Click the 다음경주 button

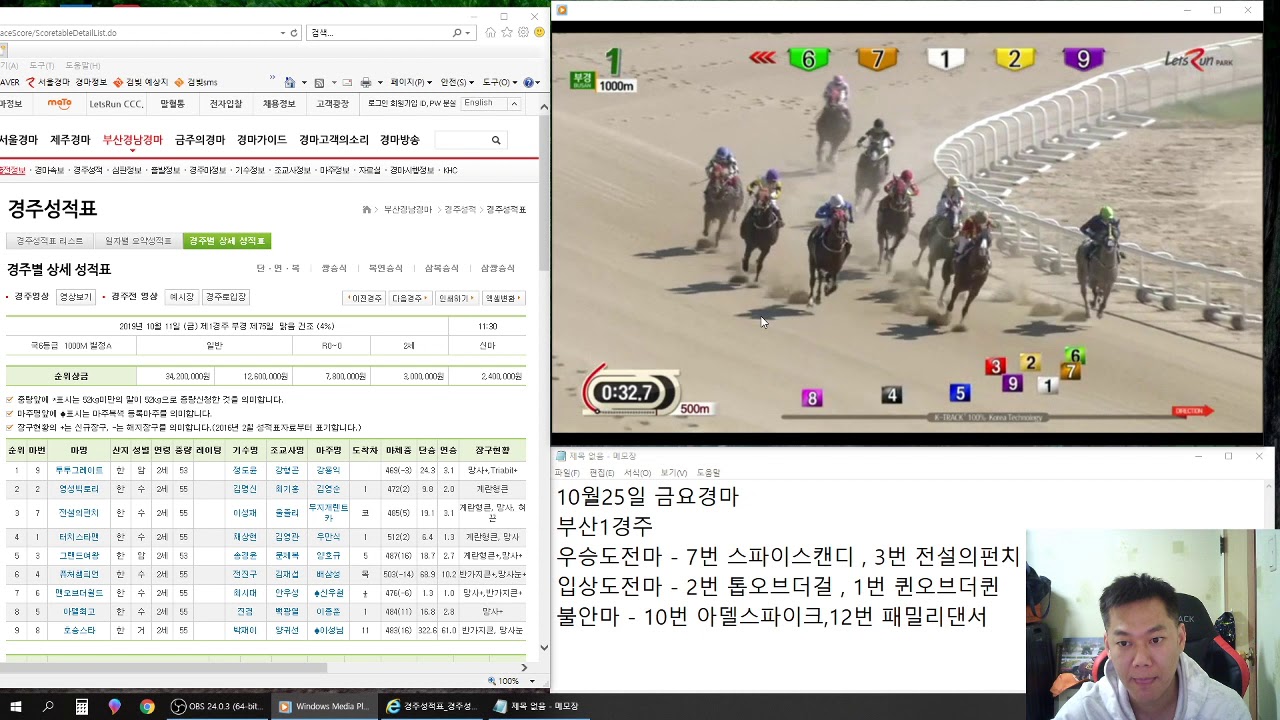tap(410, 298)
